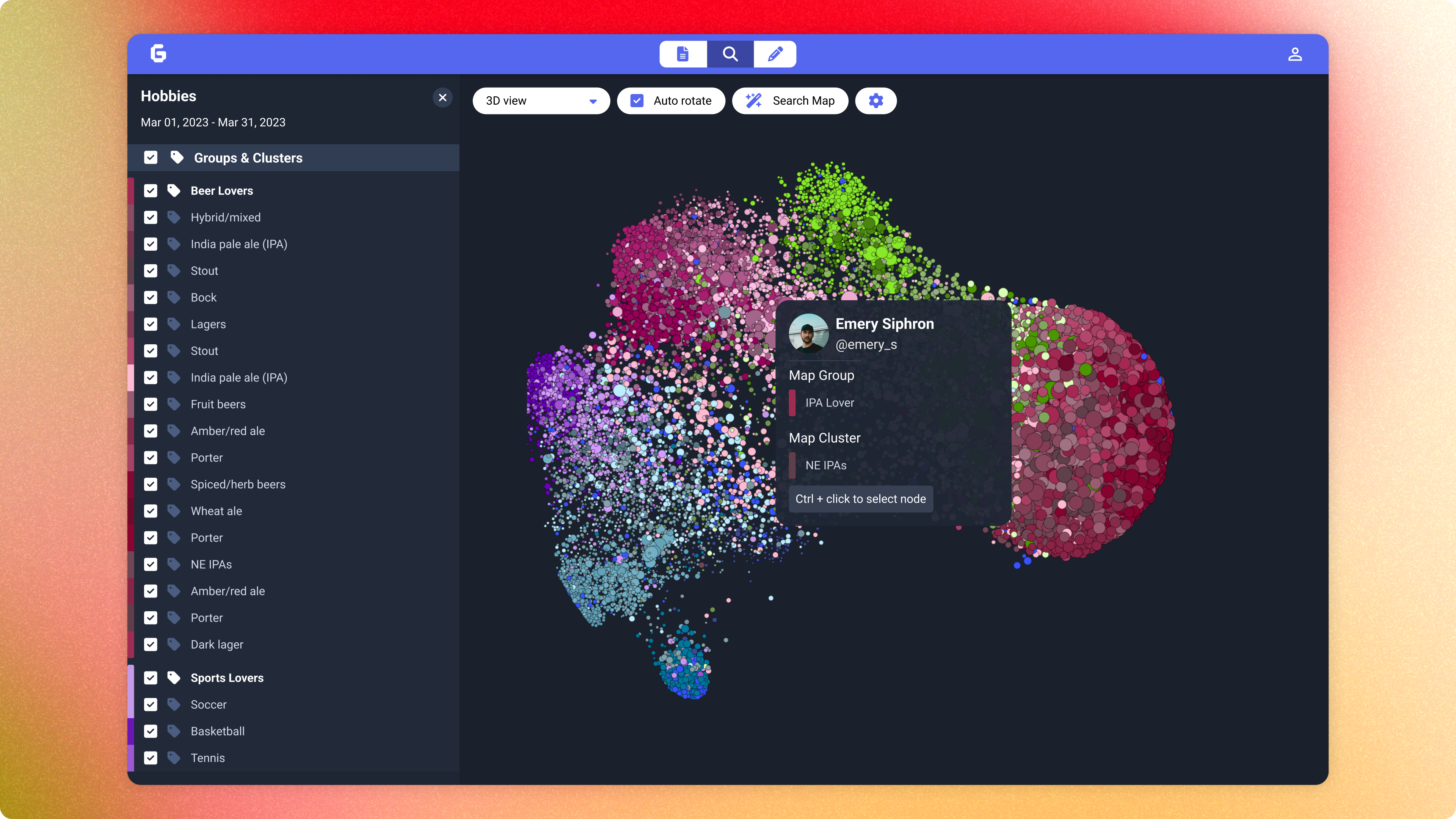This screenshot has width=1456, height=819.
Task: Uncheck the Groups & Clusters checkbox
Action: pos(151,158)
